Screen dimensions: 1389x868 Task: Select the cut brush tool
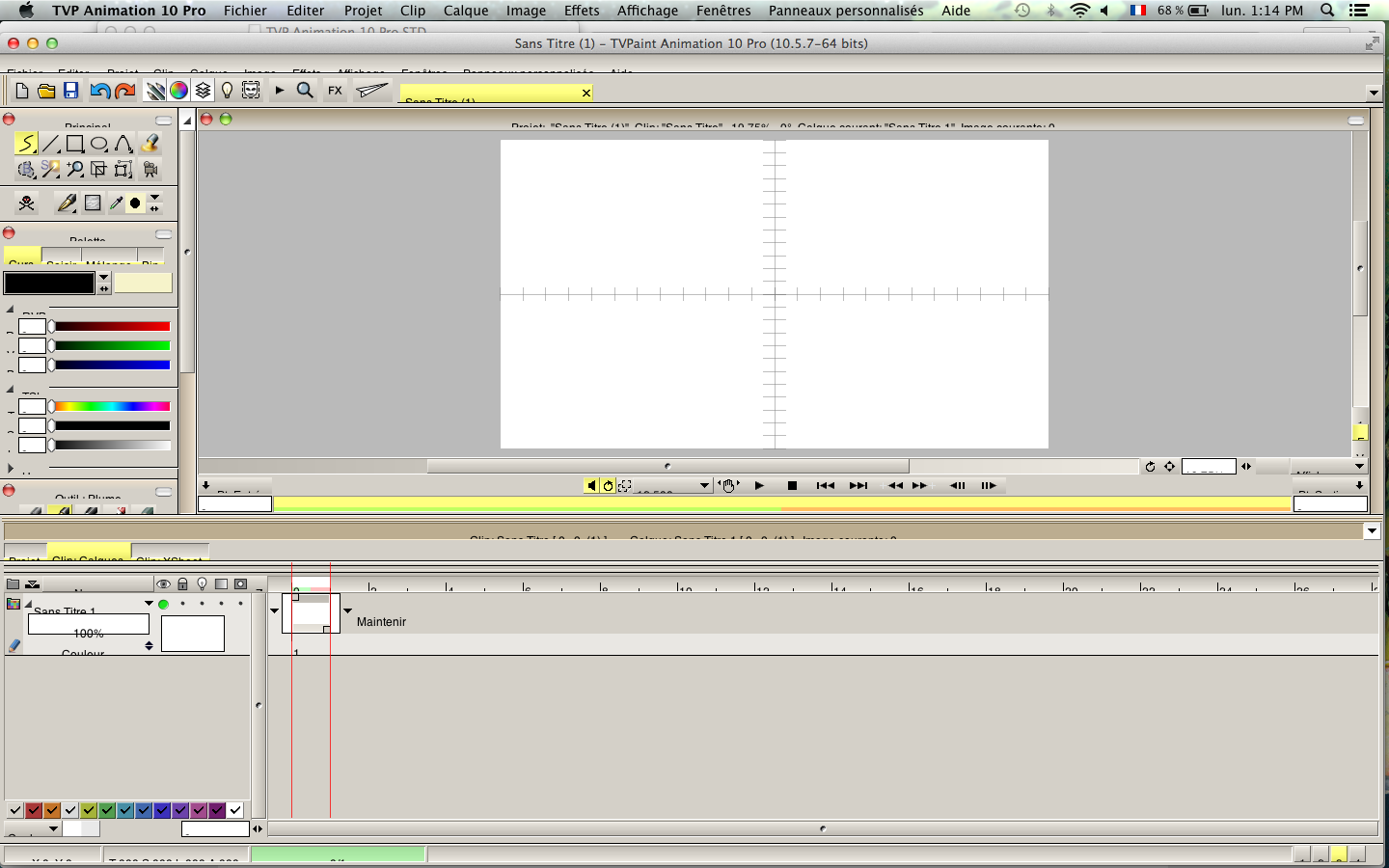26,169
